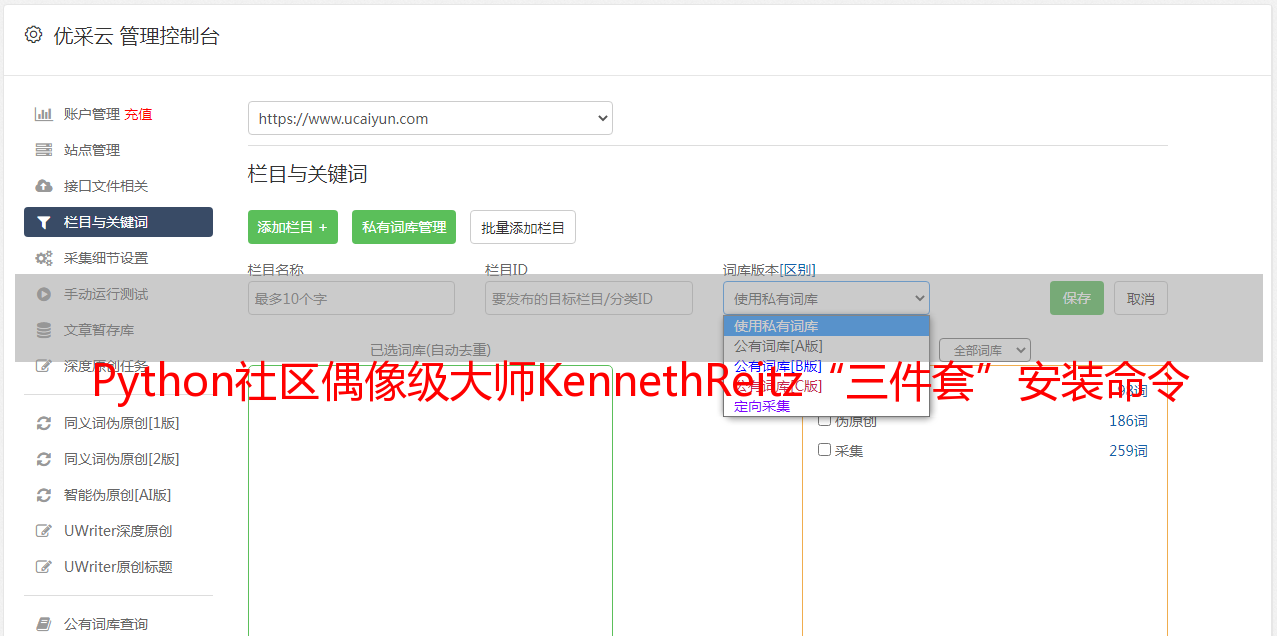The width and height of the screenshot is (1277, 636).
Task: Open 采集细节设置 menu item
Action: (106, 258)
